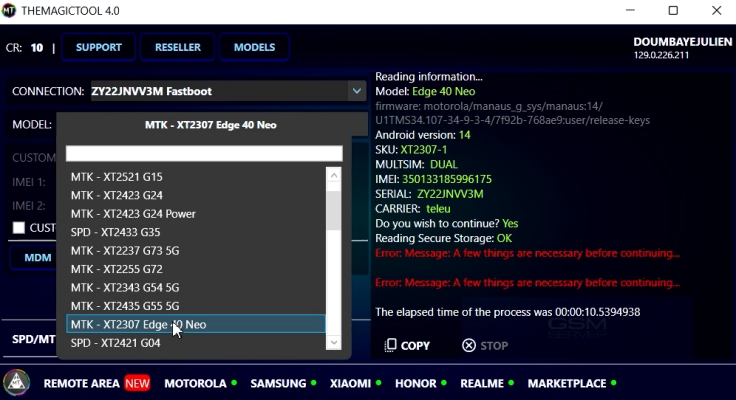Click the first red Error message line
Viewport: 736px width, 400px height.
point(528,254)
